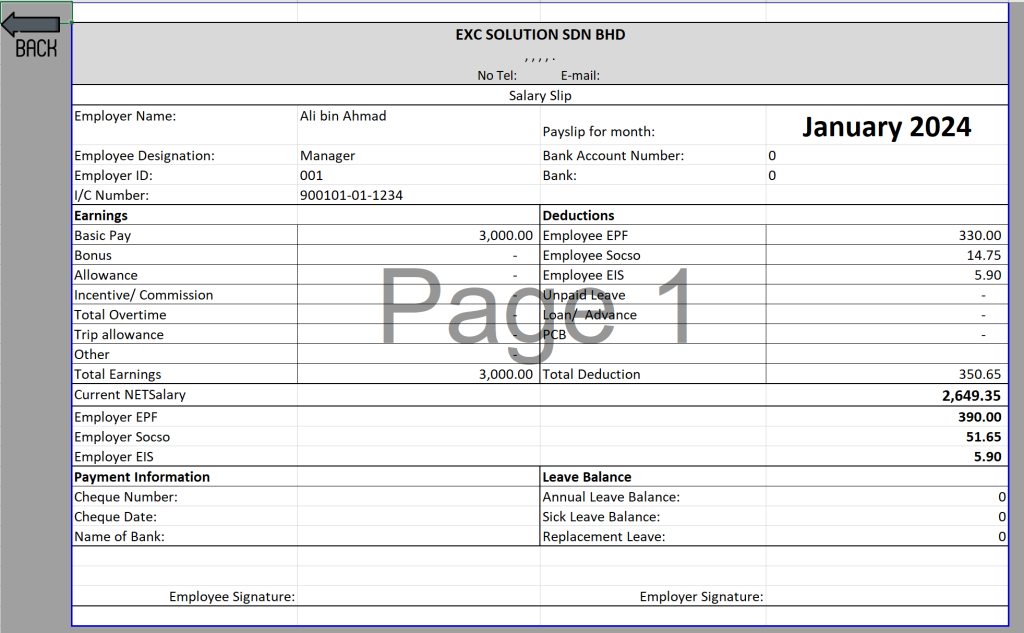The width and height of the screenshot is (1024, 633).
Task: Click the Annual Leave Balance value
Action: point(1000,497)
